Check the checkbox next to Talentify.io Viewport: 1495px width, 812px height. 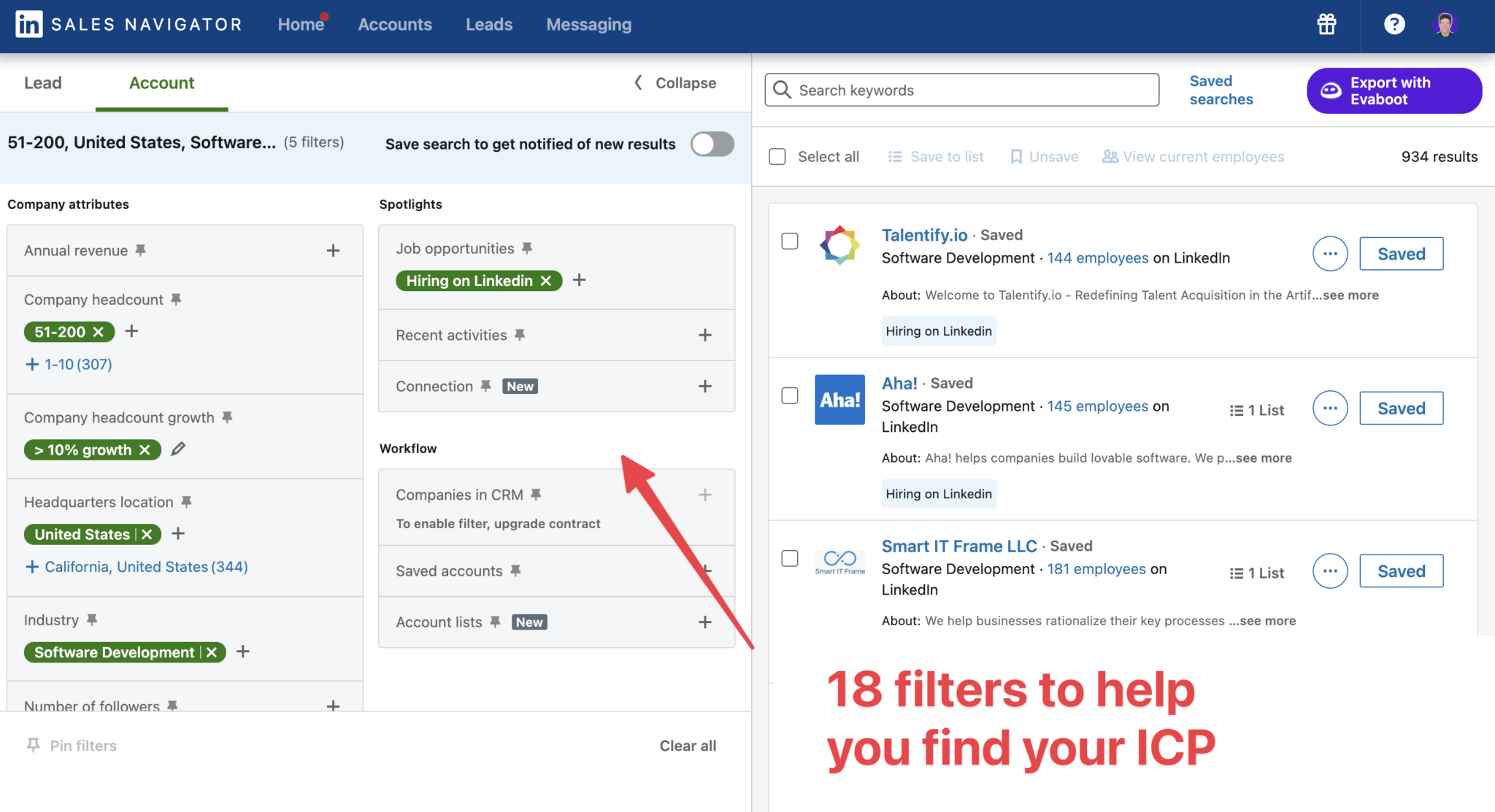(x=790, y=241)
